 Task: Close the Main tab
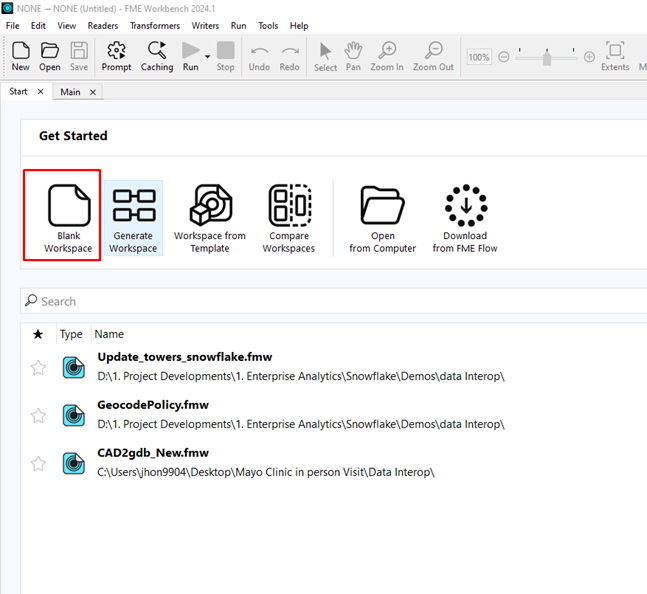(93, 92)
